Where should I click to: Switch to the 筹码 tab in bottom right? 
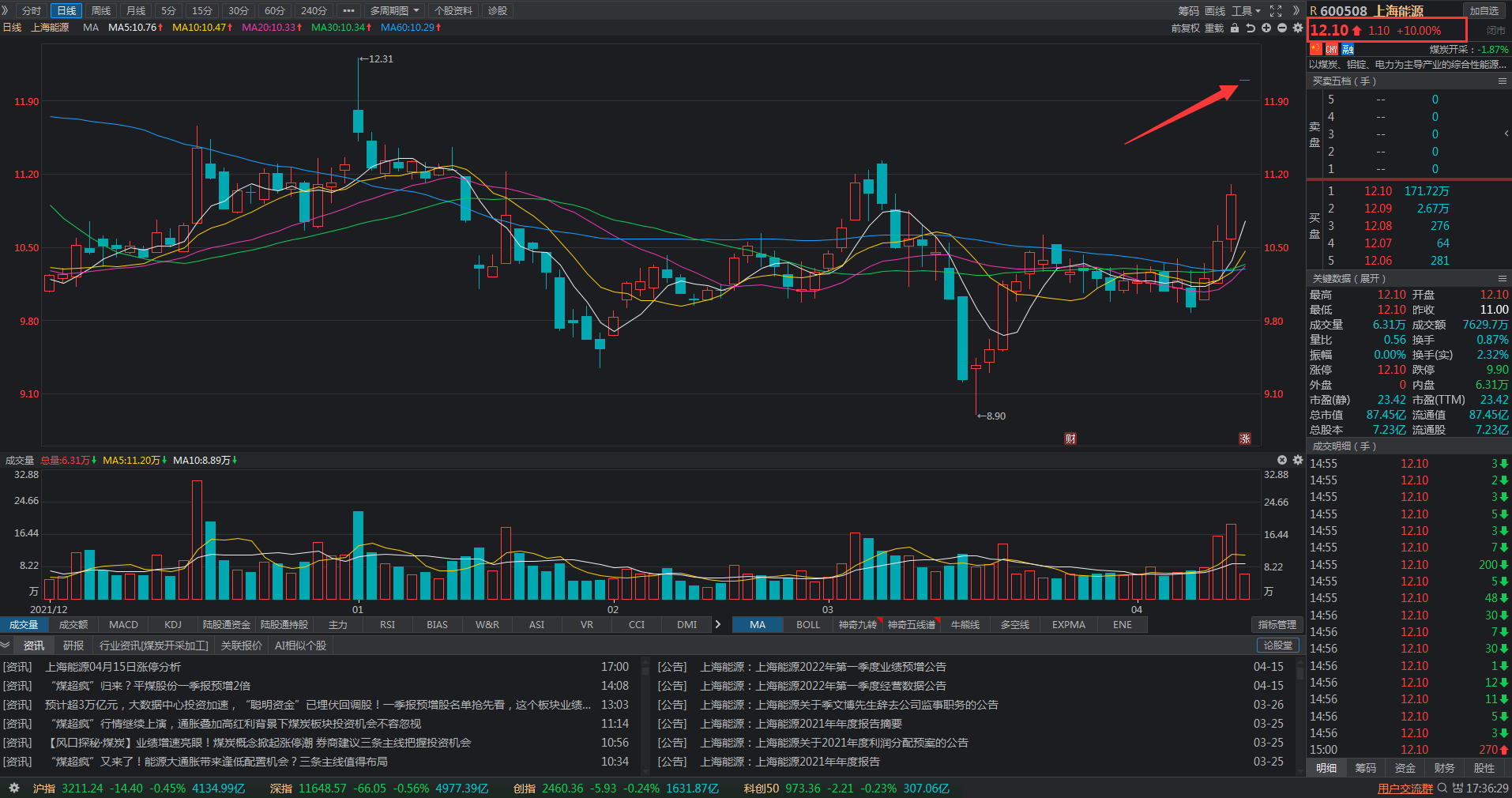click(x=1366, y=768)
